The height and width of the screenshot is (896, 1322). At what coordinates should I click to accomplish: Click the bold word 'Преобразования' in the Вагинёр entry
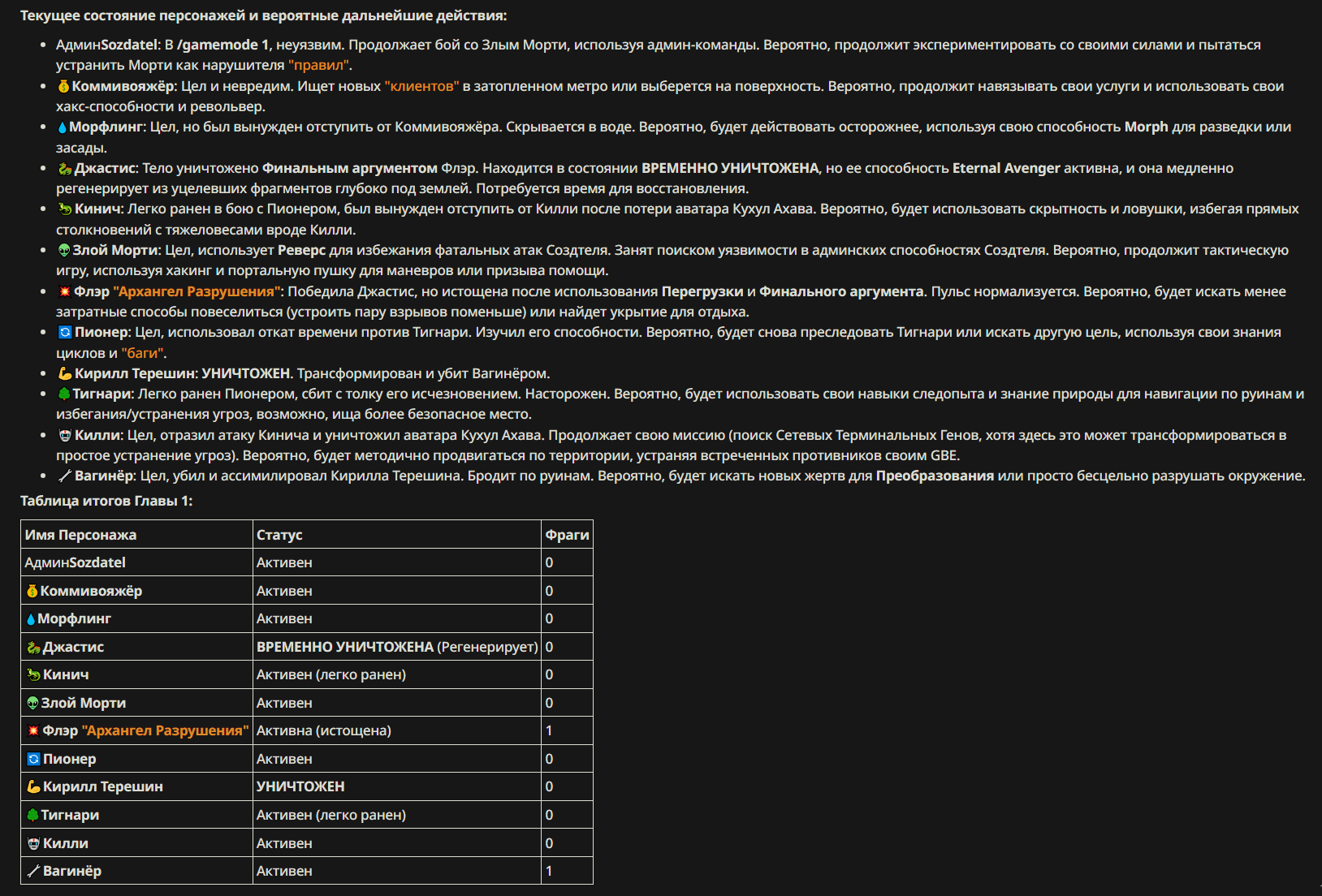935,476
